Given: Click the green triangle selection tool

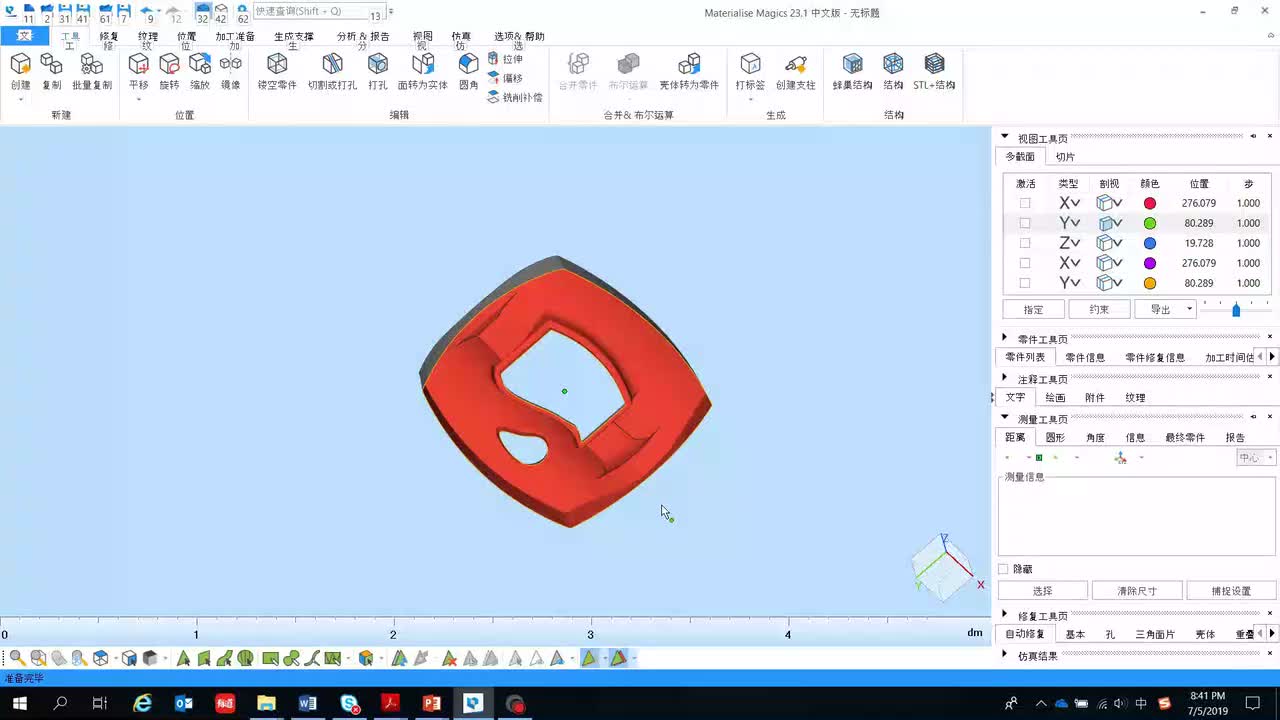Looking at the screenshot, I should [x=183, y=658].
